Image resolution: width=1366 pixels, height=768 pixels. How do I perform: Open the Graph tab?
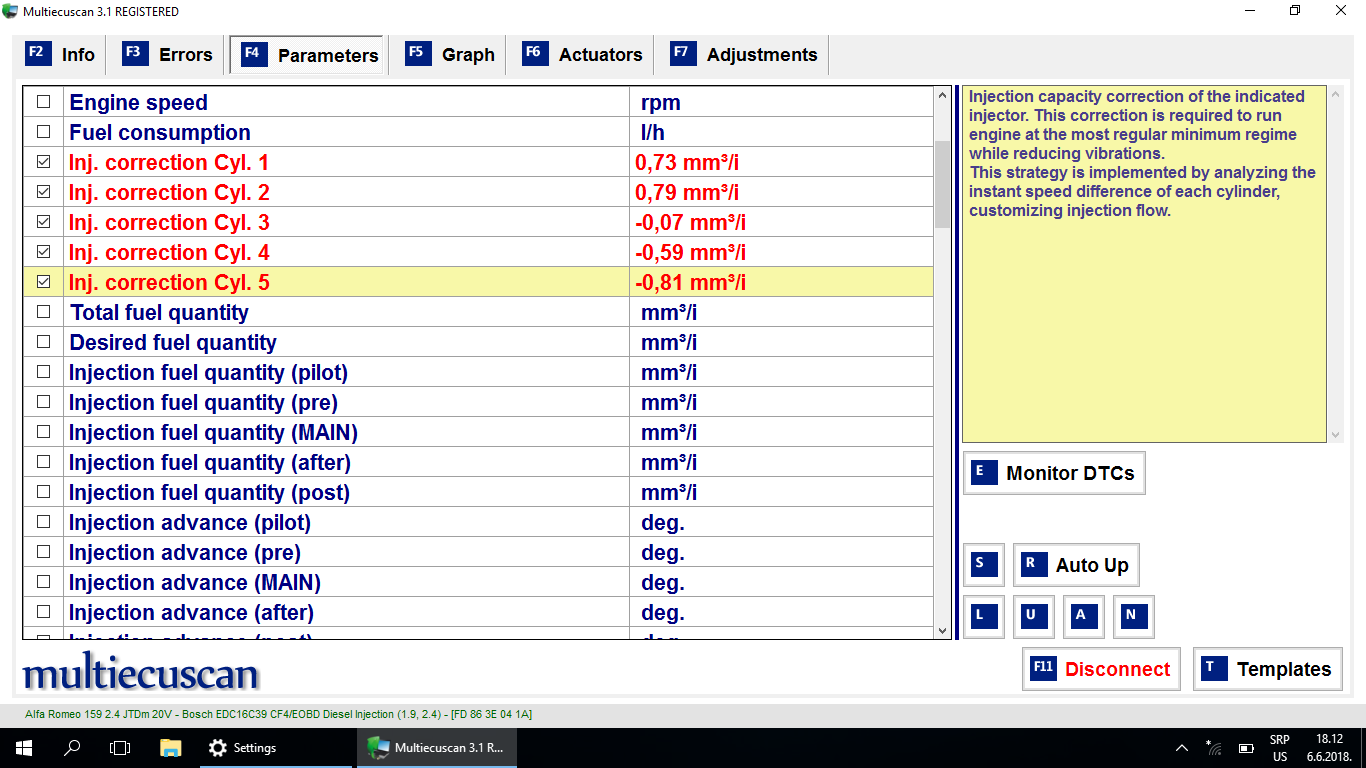tap(451, 55)
